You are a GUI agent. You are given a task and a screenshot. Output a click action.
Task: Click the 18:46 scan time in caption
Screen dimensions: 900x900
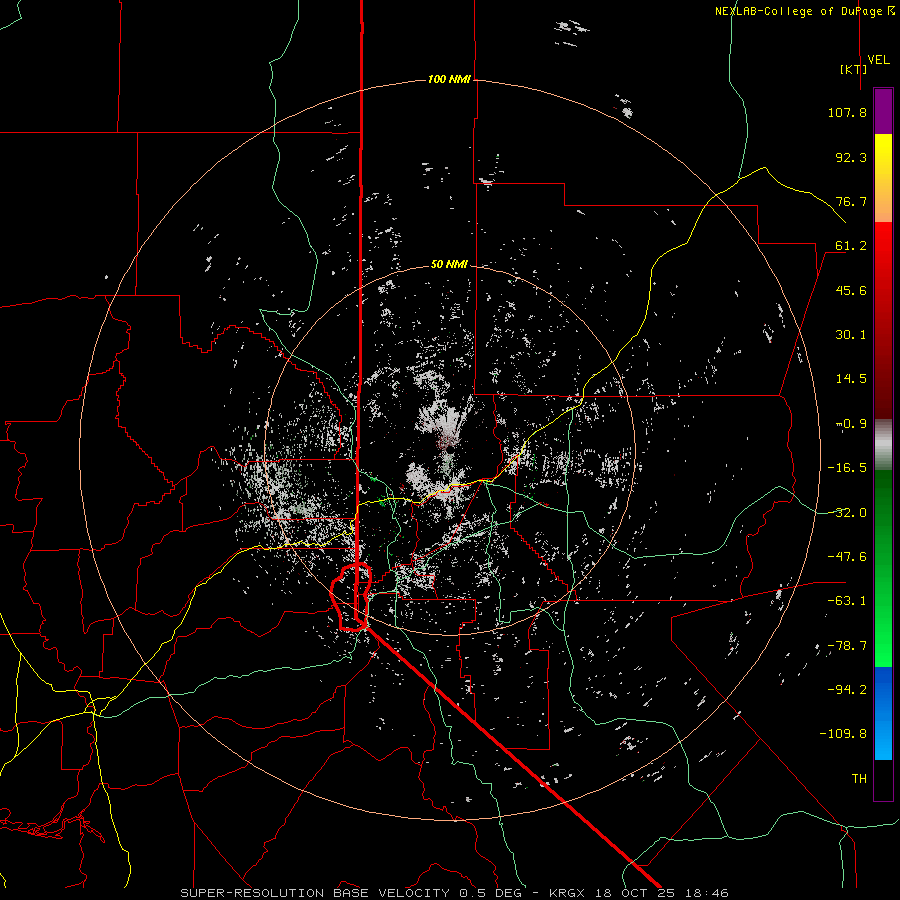click(x=706, y=893)
